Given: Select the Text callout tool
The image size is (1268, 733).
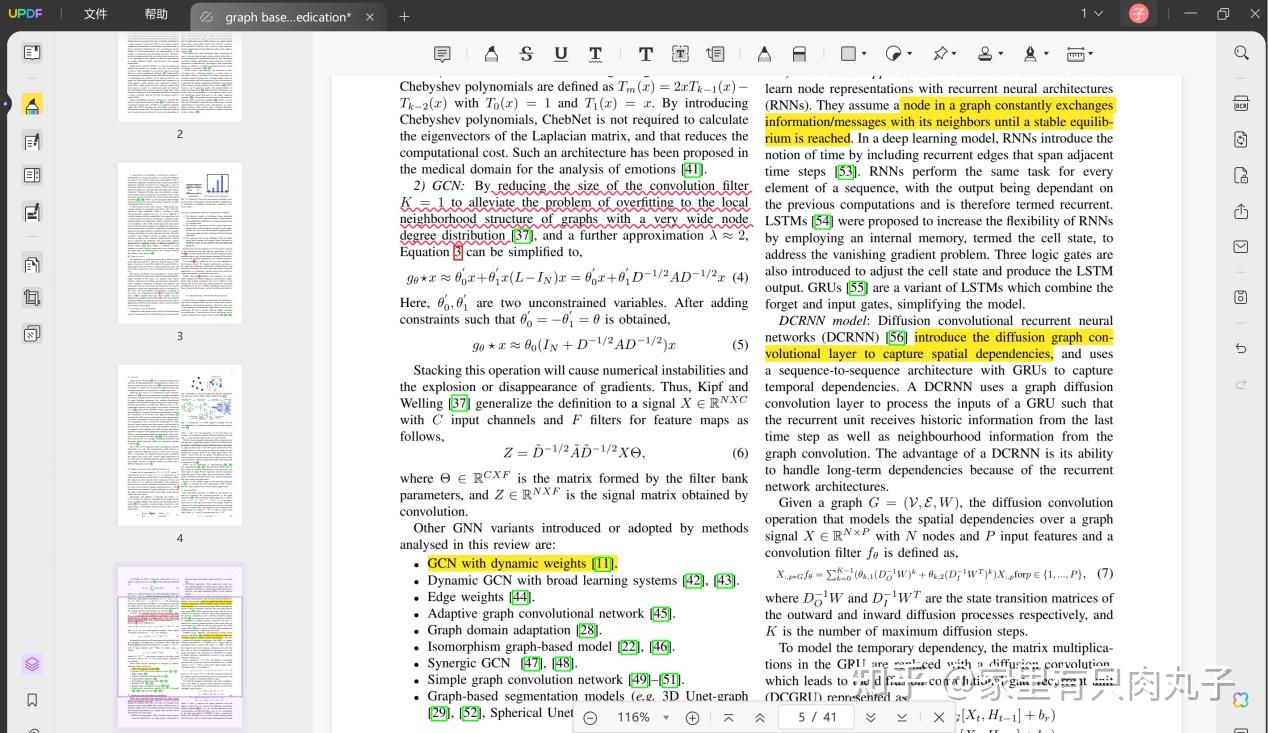Looking at the screenshot, I should coord(715,54).
